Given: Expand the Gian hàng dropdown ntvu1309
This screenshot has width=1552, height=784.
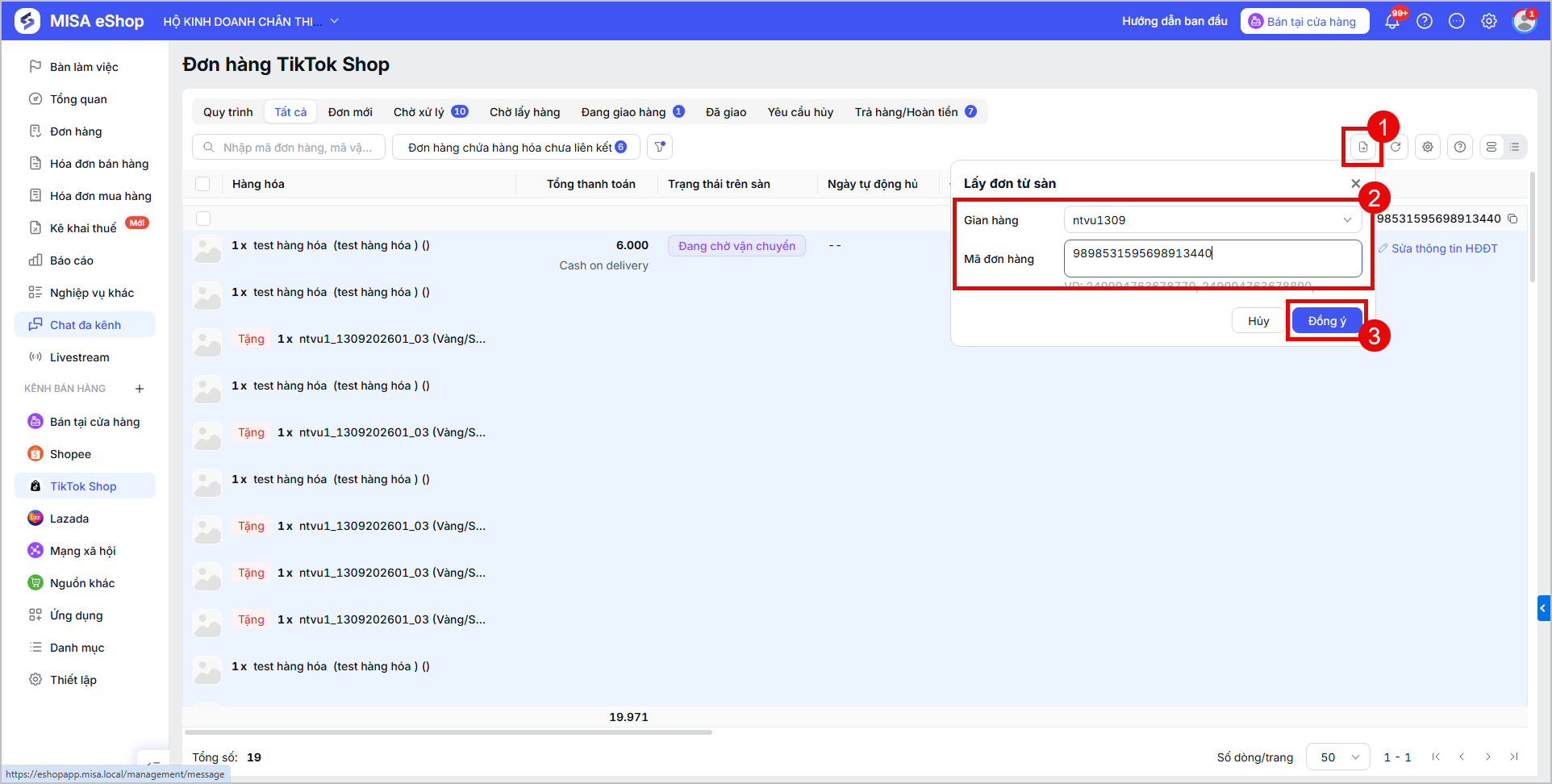Looking at the screenshot, I should coord(1212,220).
